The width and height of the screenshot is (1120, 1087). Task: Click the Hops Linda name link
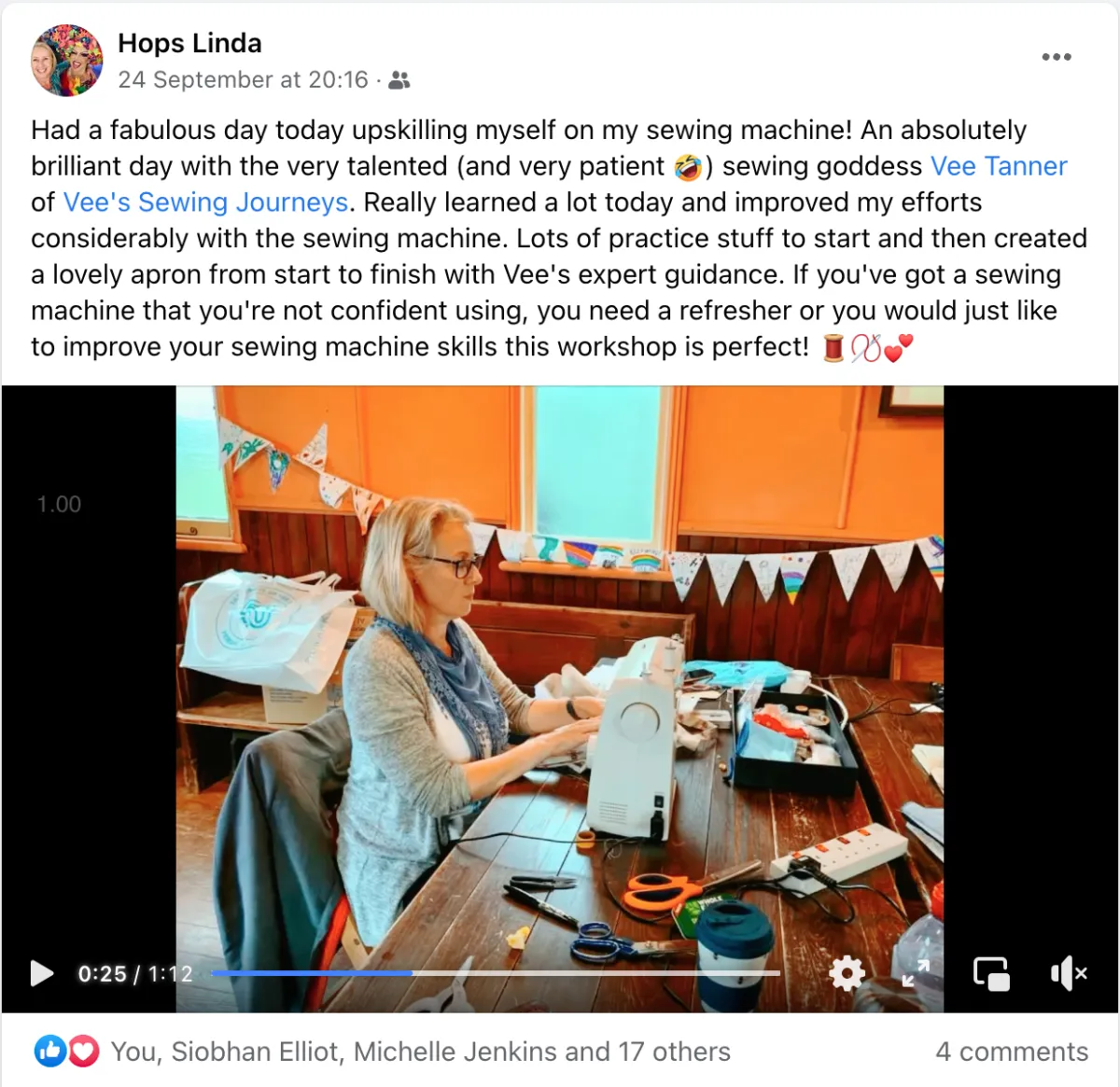189,43
